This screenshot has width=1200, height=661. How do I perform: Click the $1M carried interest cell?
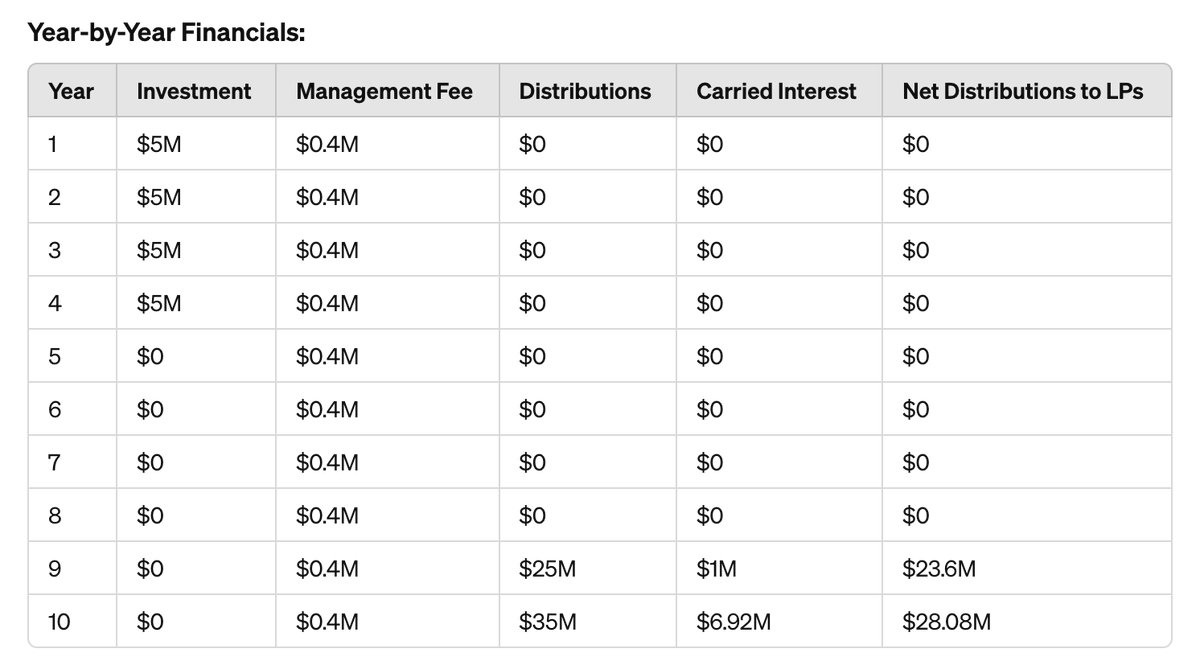pyautogui.click(x=718, y=569)
